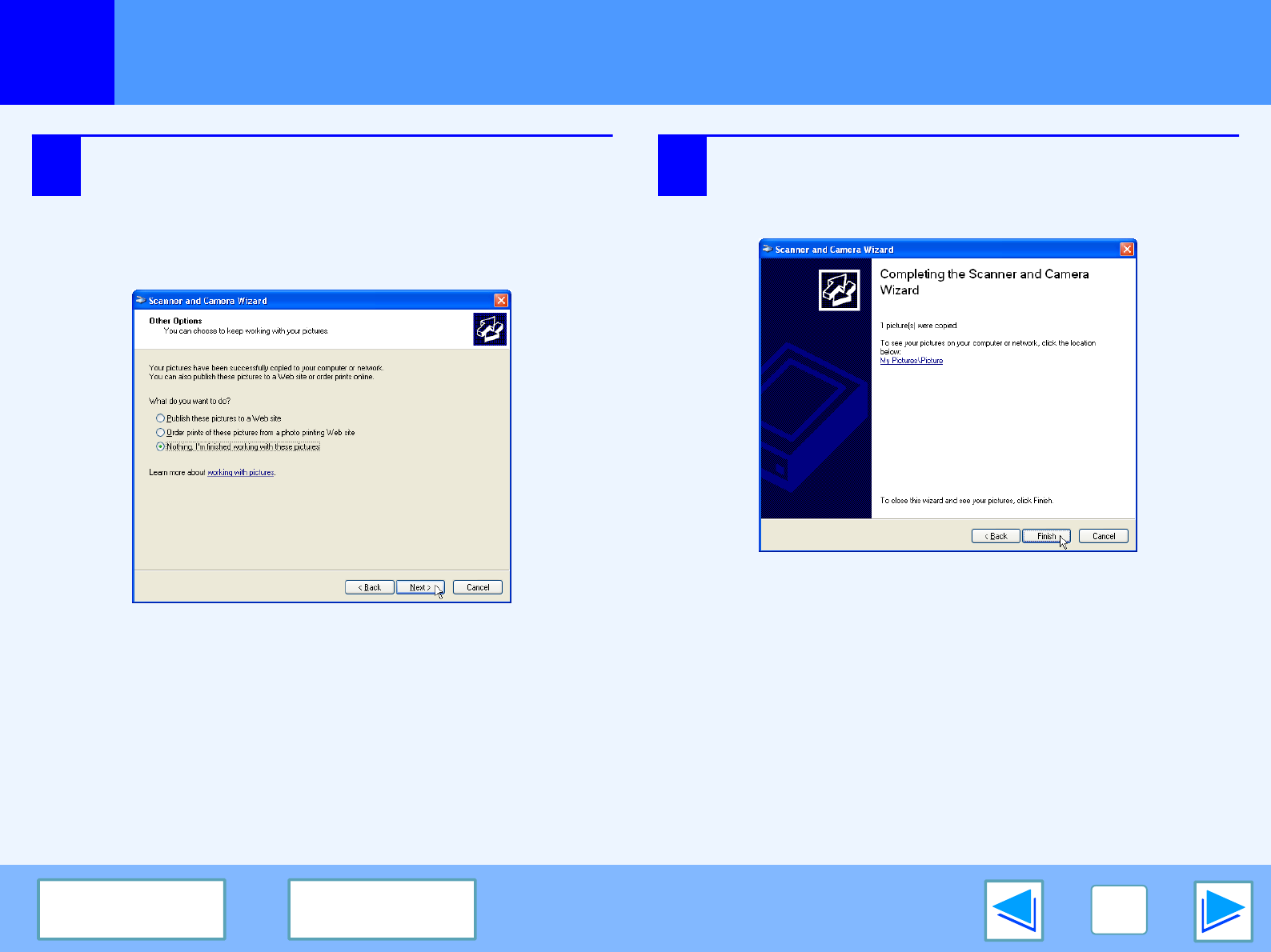Go Back from the Other Options dialog
The width and height of the screenshot is (1271, 952).
(x=369, y=587)
